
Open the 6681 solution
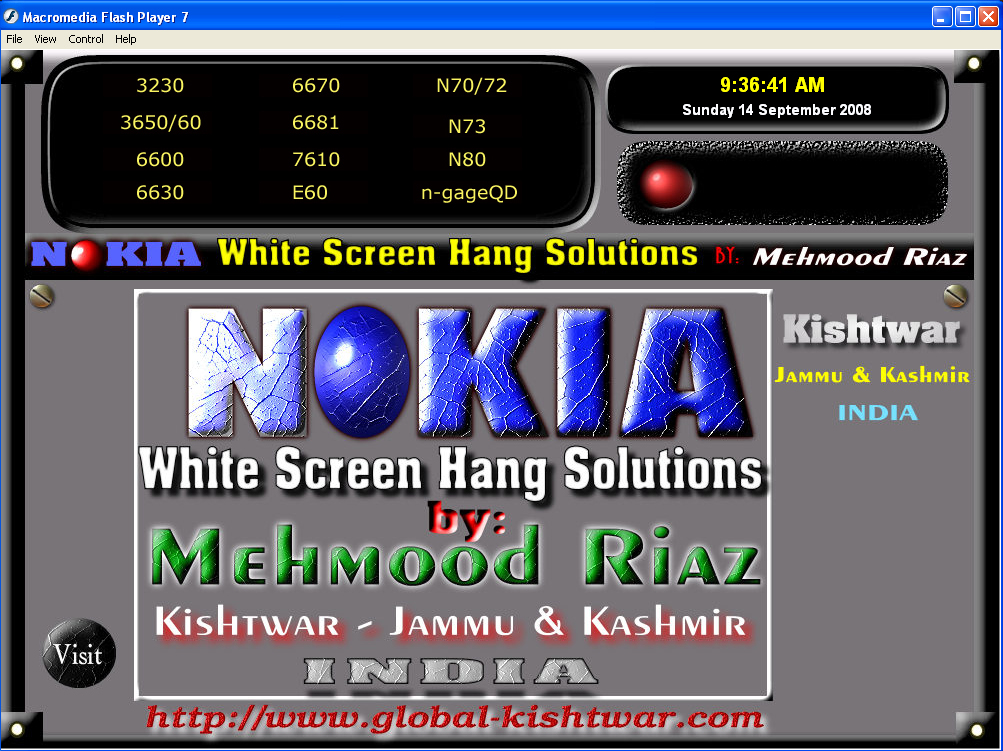point(315,122)
